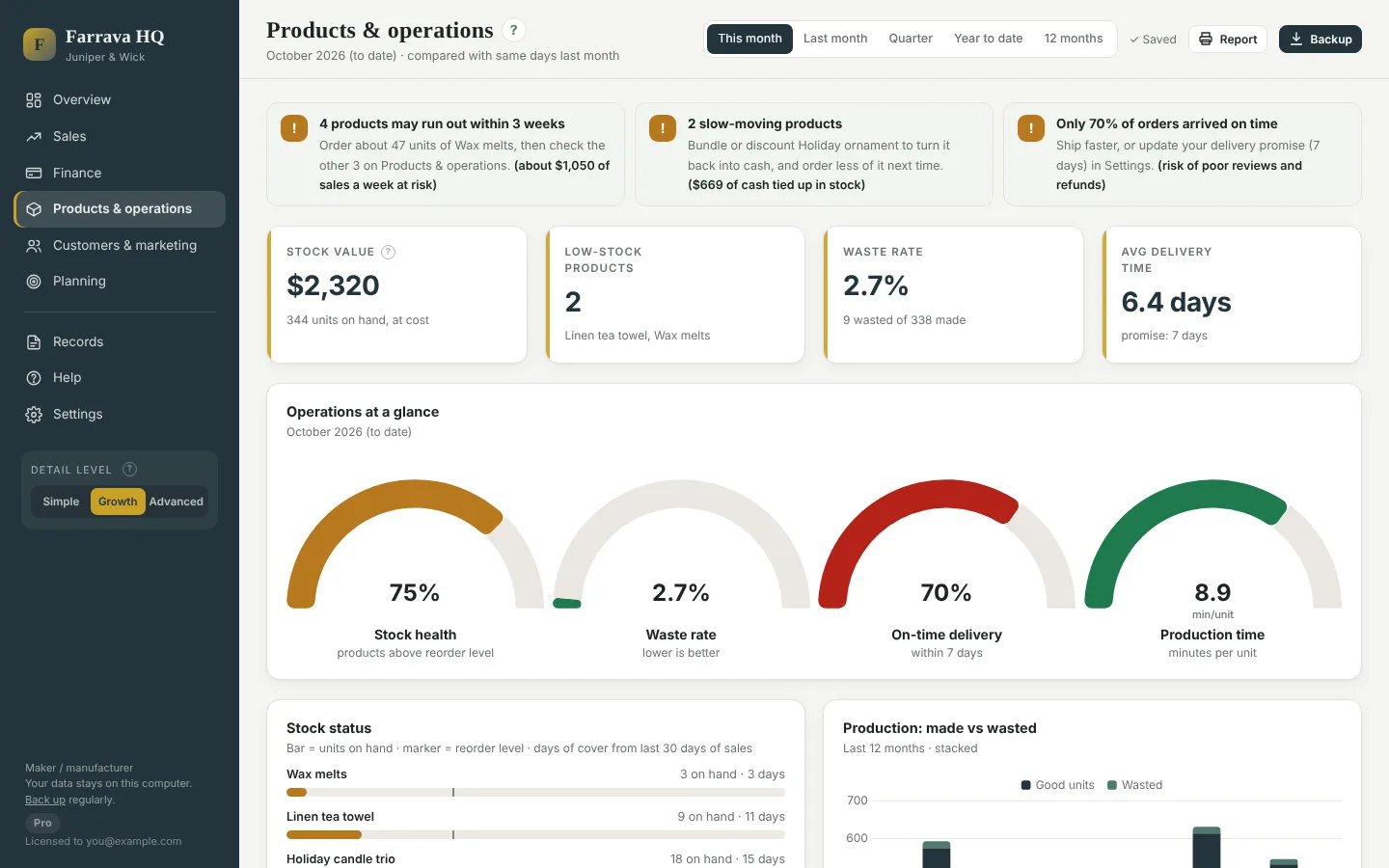Toggle the Wasted legend series

click(x=1134, y=785)
